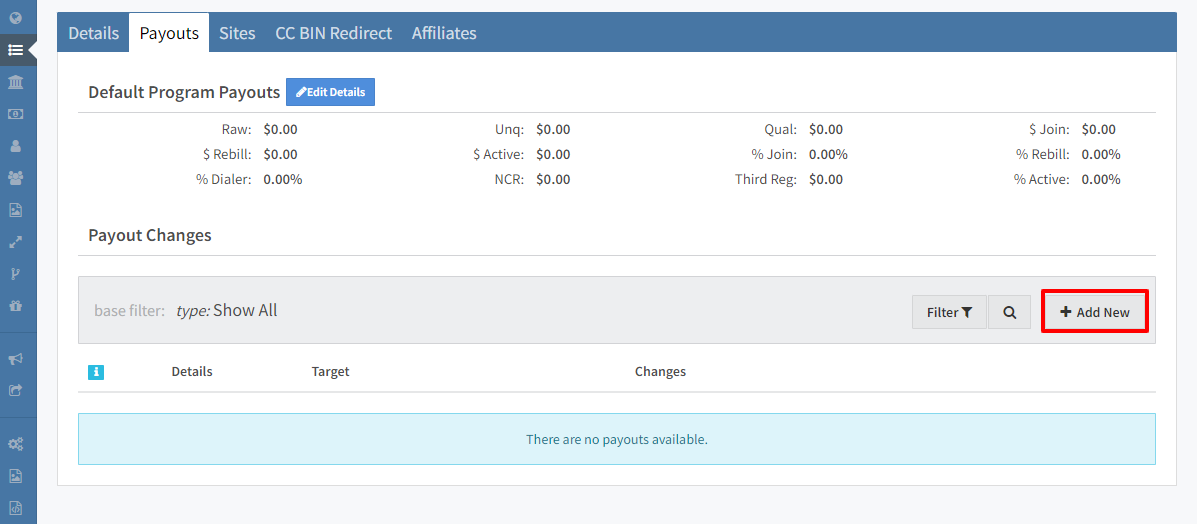Open the megaphone announcements sidebar icon

coord(16,358)
